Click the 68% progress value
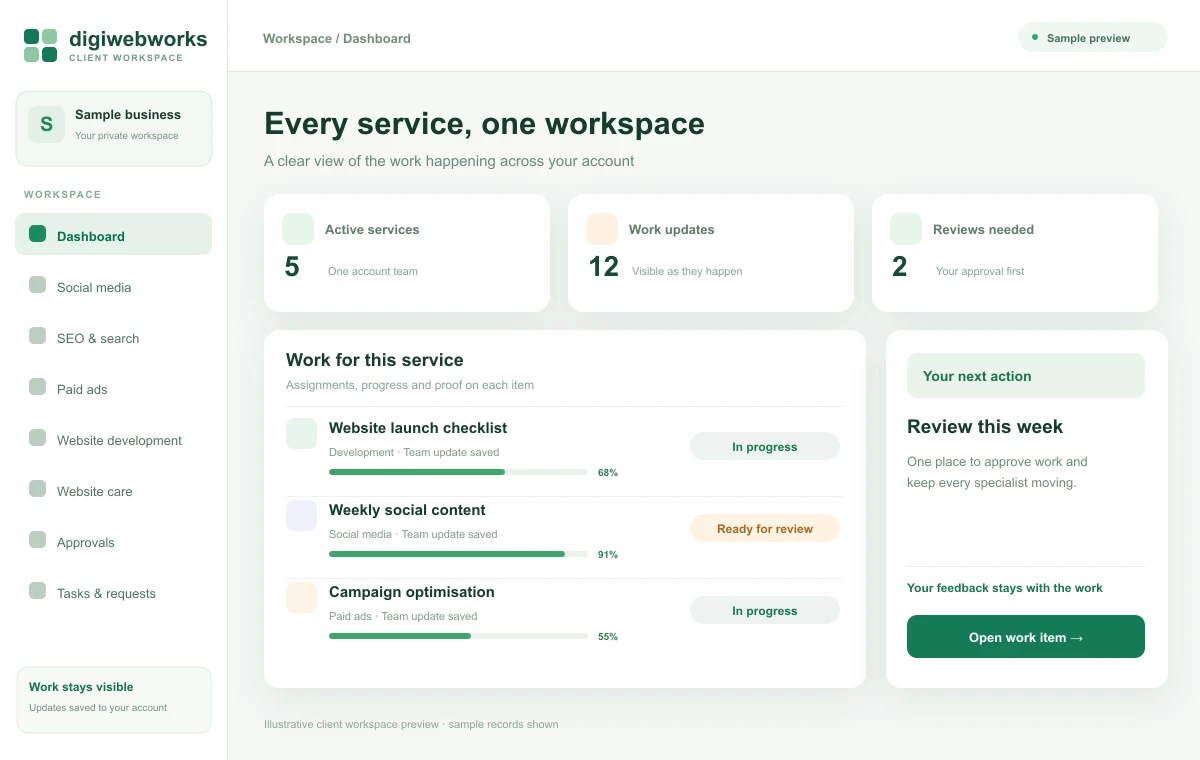 click(x=608, y=472)
